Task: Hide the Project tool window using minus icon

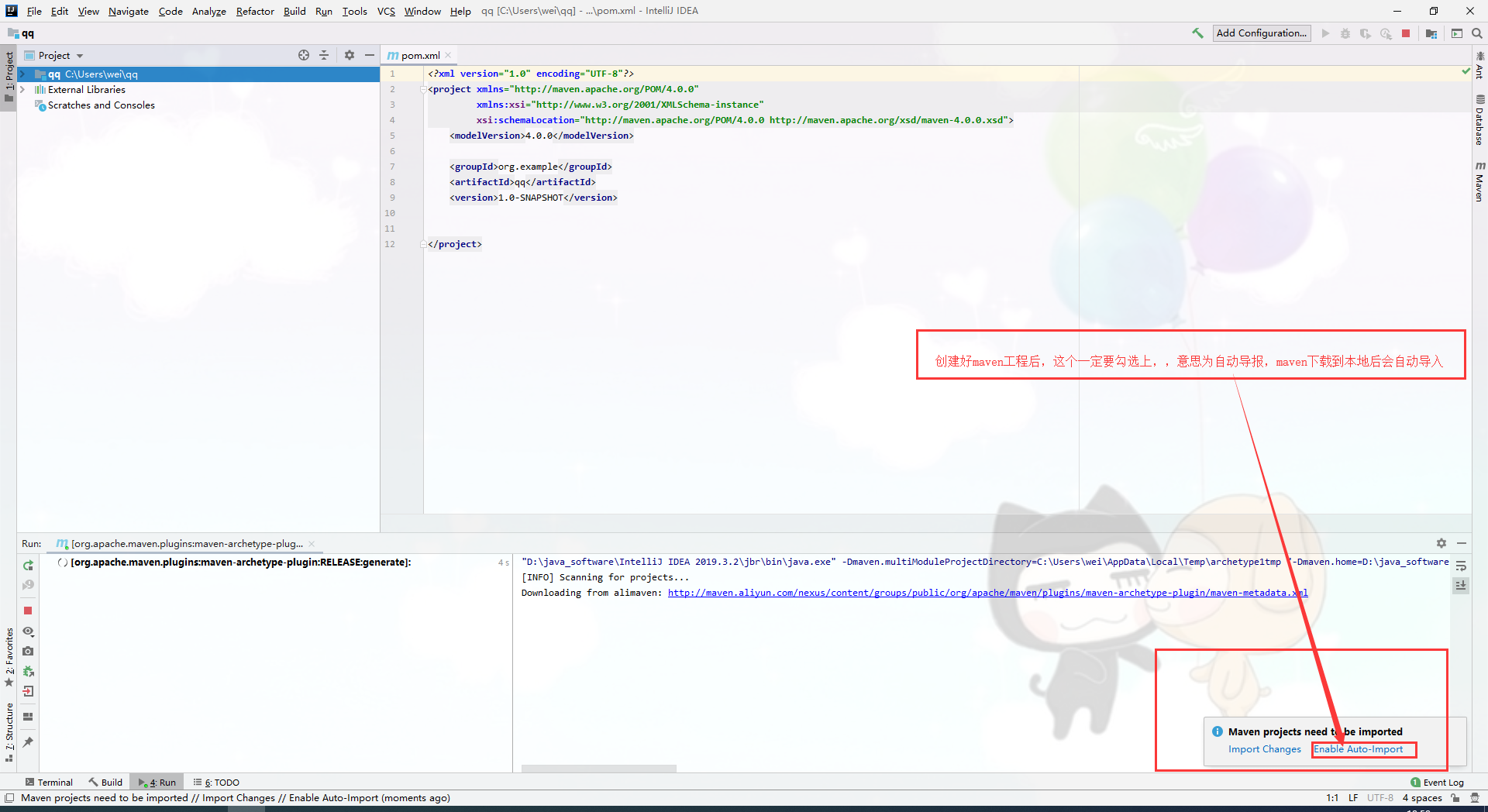Action: coord(370,55)
